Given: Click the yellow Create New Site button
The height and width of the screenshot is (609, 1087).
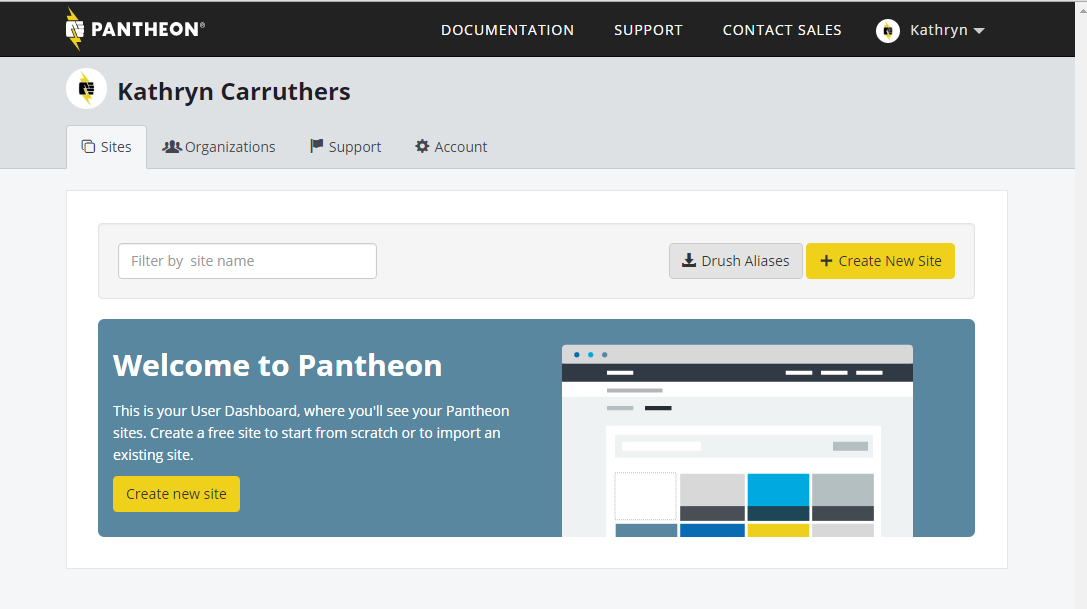Looking at the screenshot, I should pyautogui.click(x=880, y=261).
